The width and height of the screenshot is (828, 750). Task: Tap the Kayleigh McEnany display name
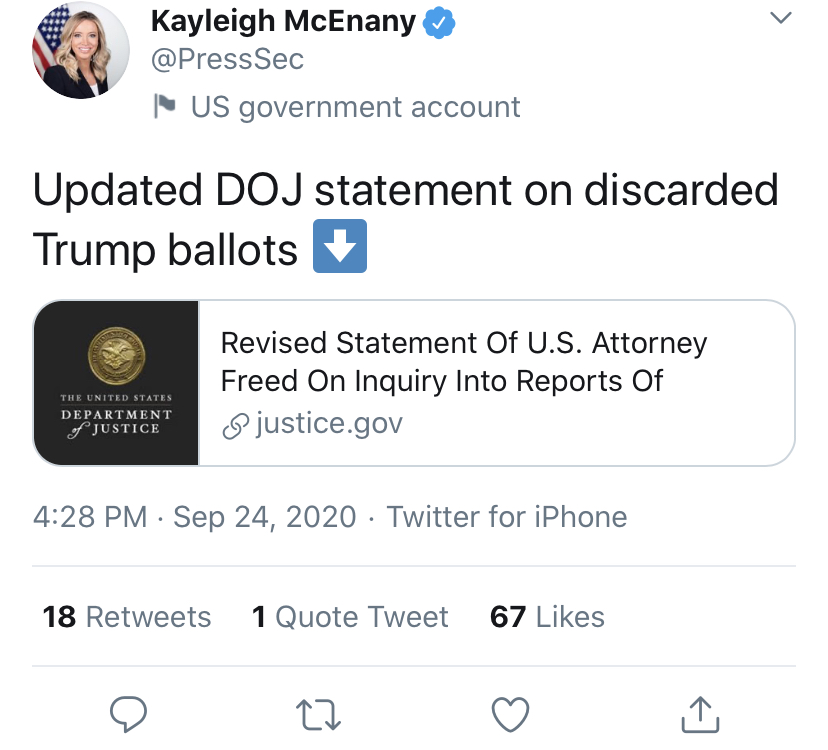point(283,21)
